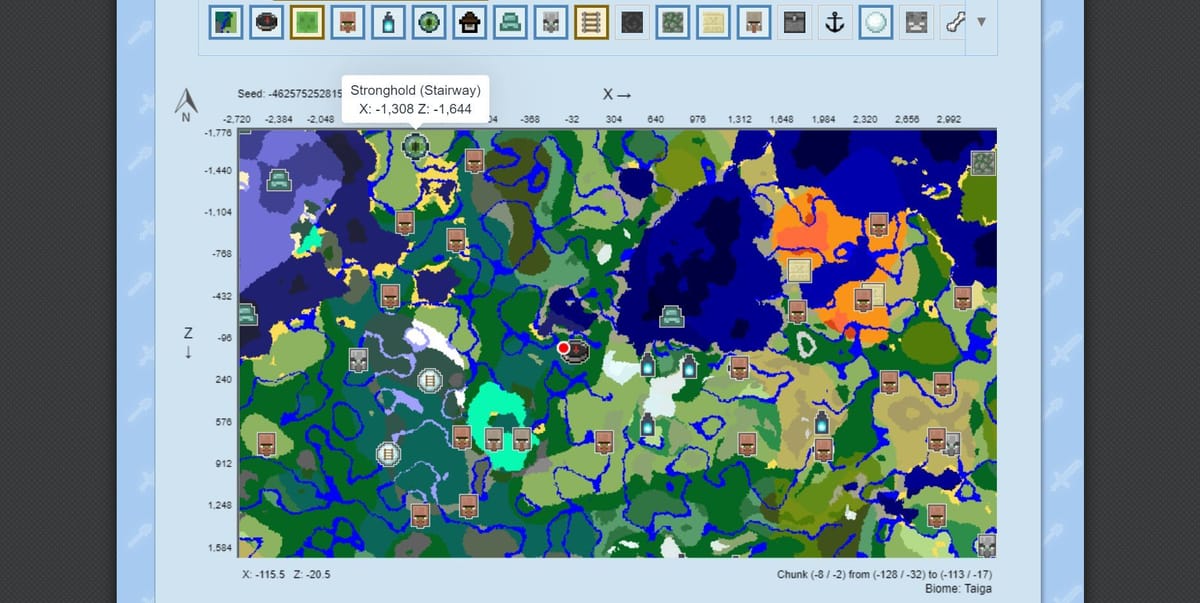
Task: Enable the Buried Treasure chest icon
Action: [x=794, y=23]
